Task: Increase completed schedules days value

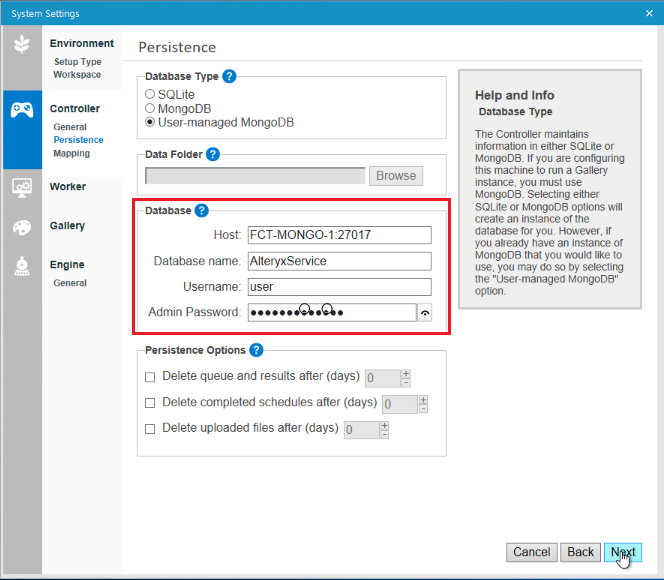Action: pyautogui.click(x=423, y=400)
